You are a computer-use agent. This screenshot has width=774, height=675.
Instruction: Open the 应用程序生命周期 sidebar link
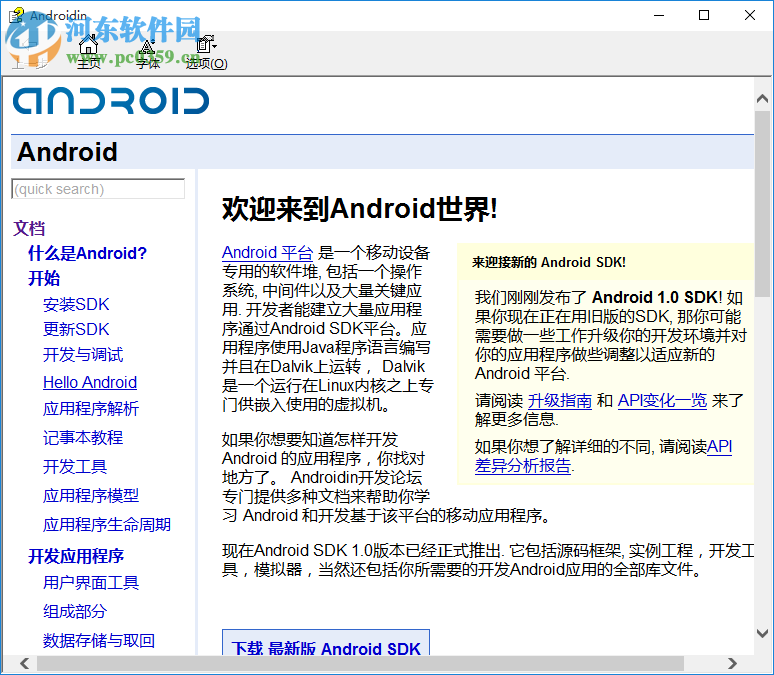(107, 524)
